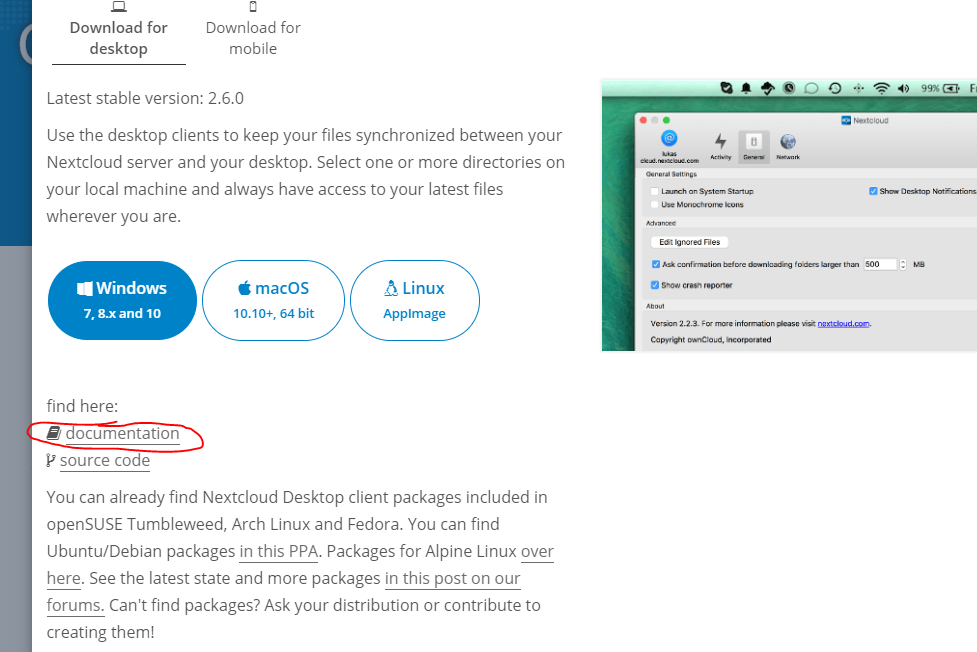Open the Time Machine icon in the menu bar
The image size is (977, 652).
(x=833, y=88)
